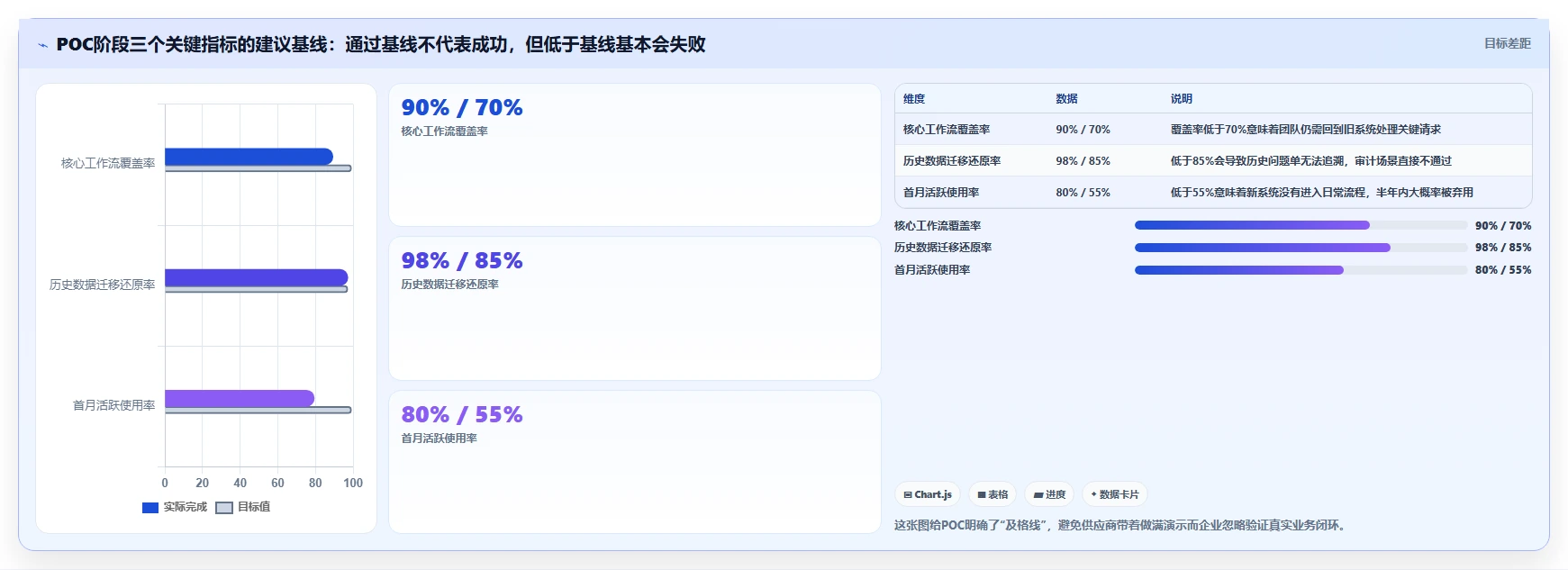Click 80% / 55% value beside progress bar
The image size is (1568, 570).
pos(1503,270)
